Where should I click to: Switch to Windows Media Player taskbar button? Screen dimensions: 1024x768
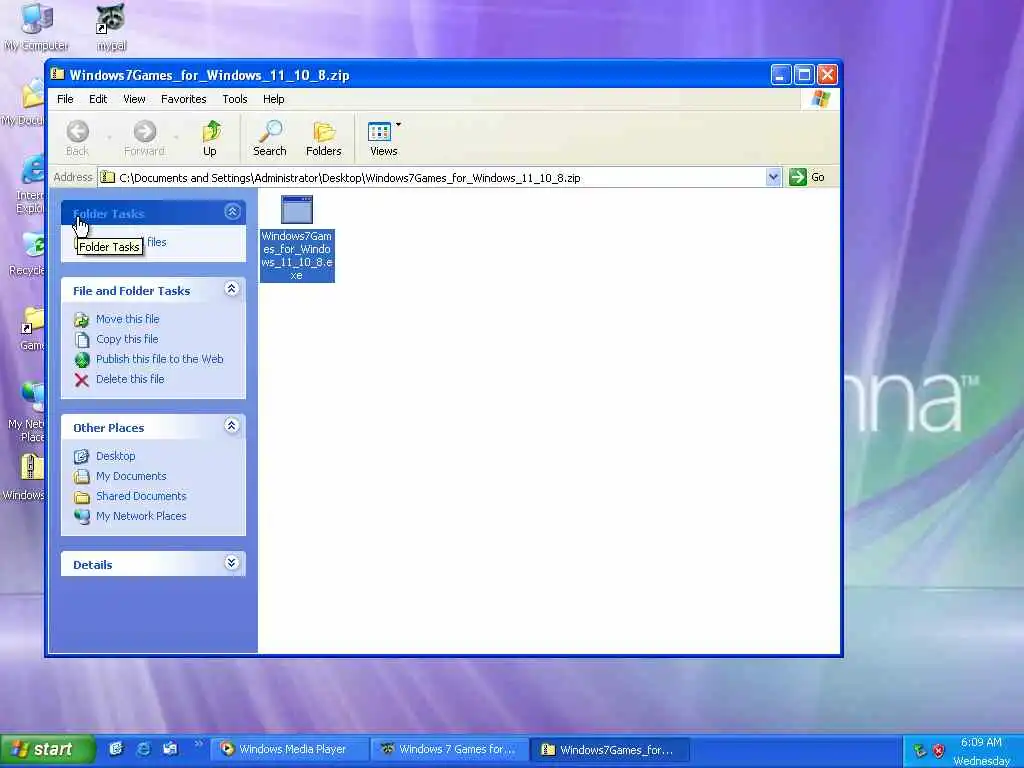[x=290, y=749]
